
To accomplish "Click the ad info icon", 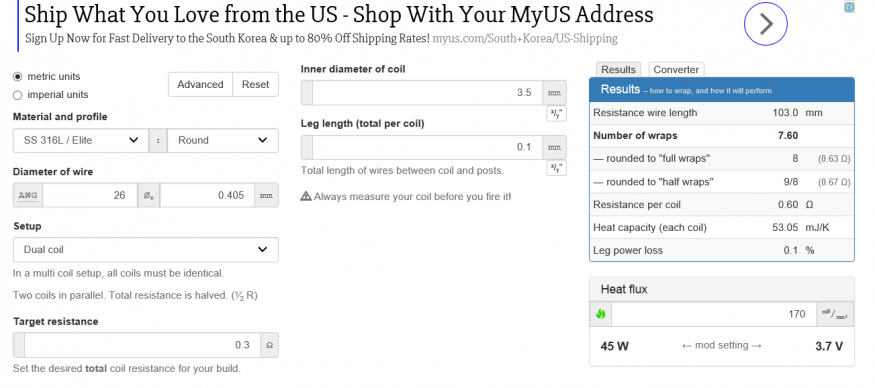I will (849, 7).
